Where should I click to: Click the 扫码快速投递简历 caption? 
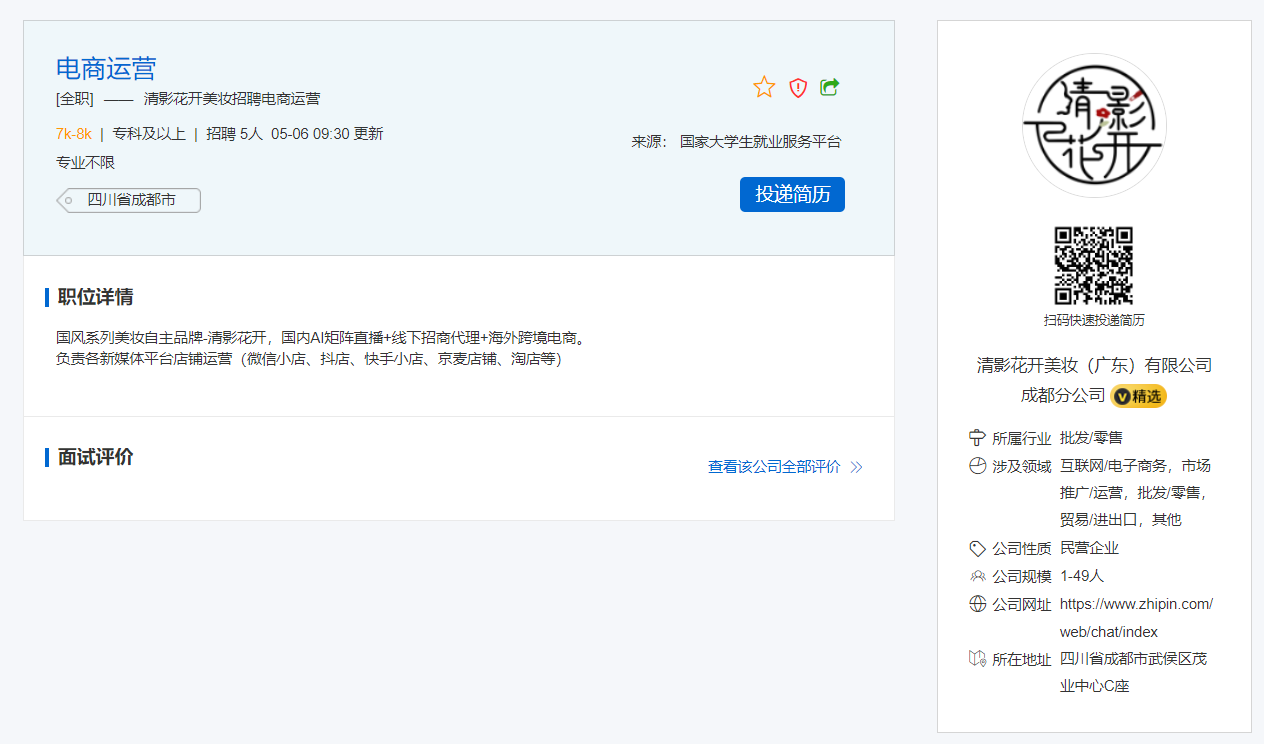tap(1094, 320)
